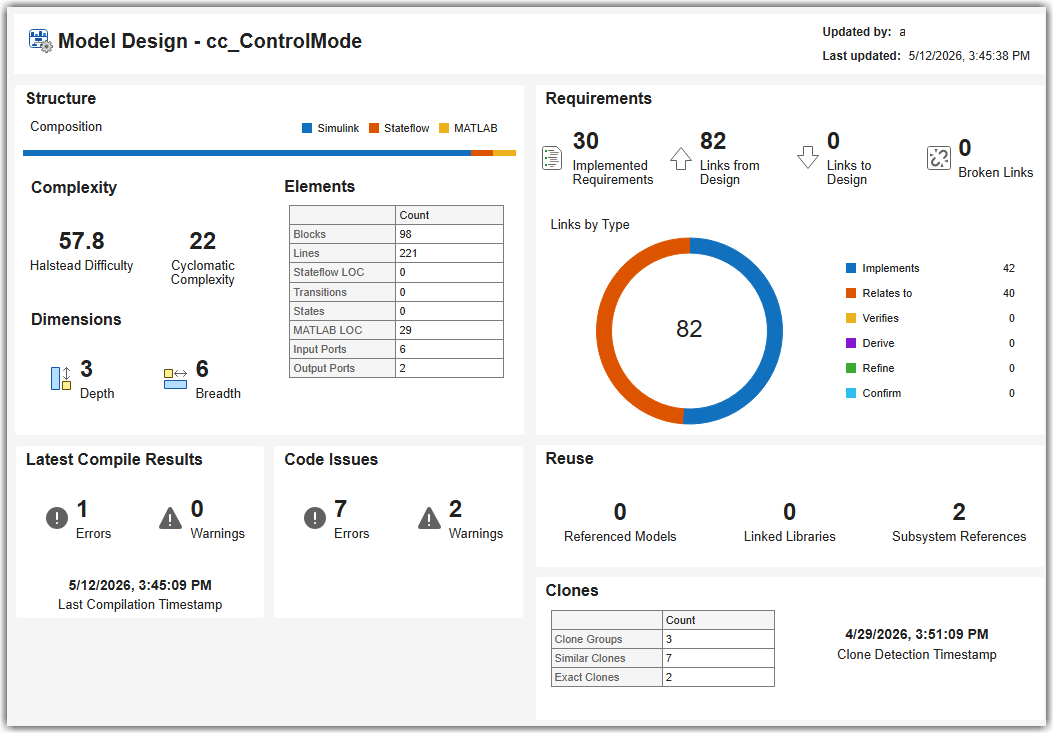Click the Derive legend purple swatch
Screen dimensions: 1054x734
(x=851, y=343)
